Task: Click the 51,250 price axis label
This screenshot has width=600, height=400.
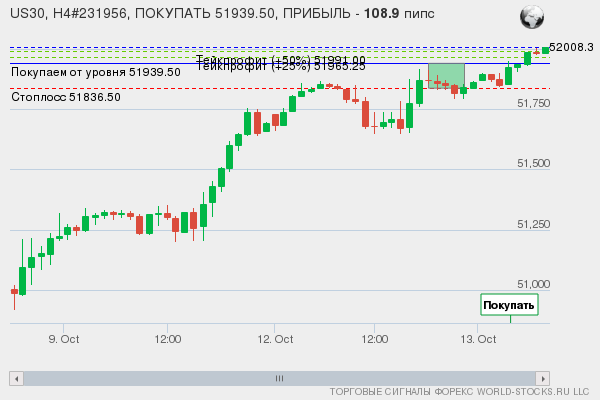Action: 533,224
